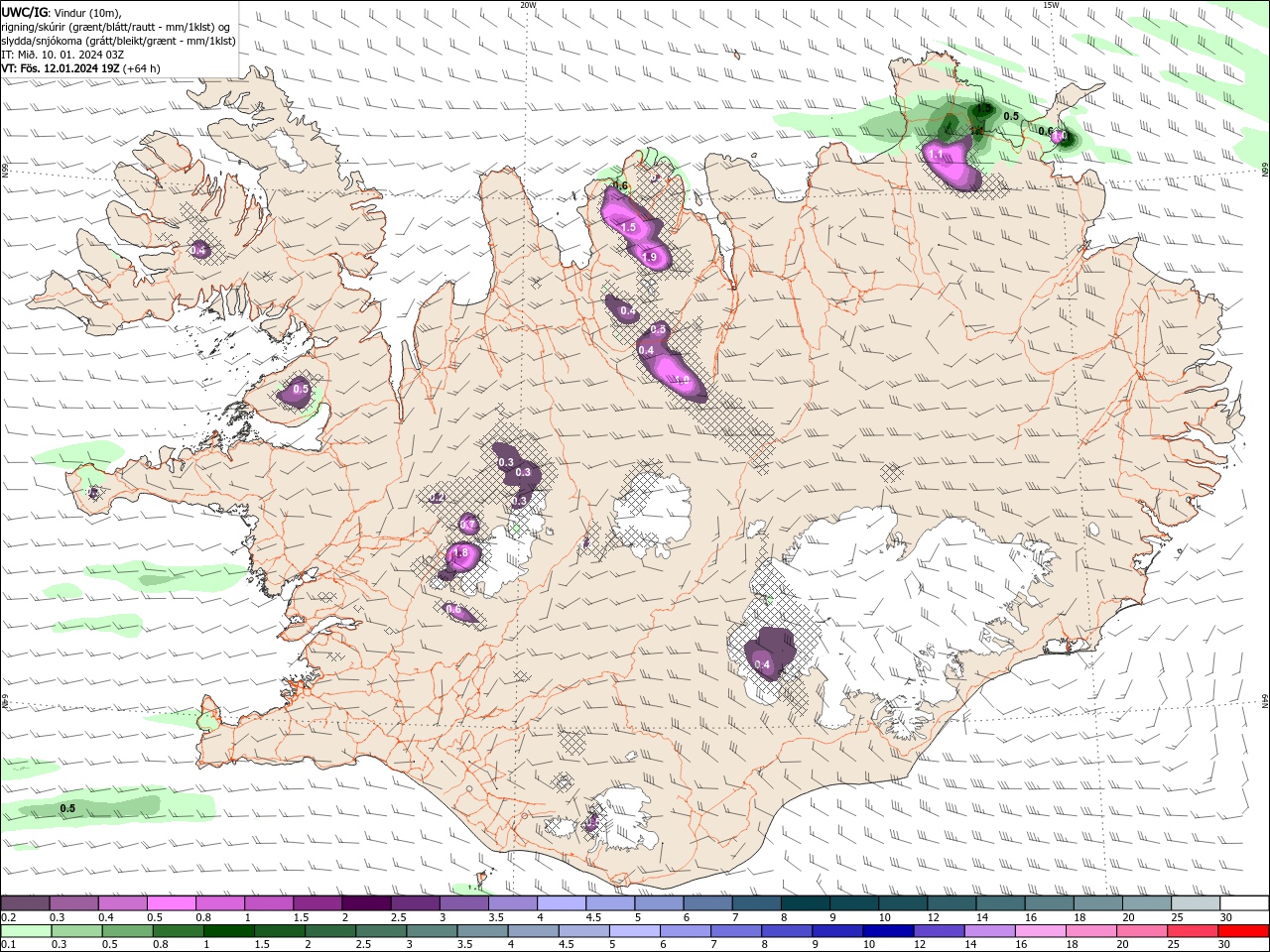This screenshot has height=952, width=1270.
Task: Click the bright pink 0.5 swatch in the snow scale
Action: (x=171, y=903)
